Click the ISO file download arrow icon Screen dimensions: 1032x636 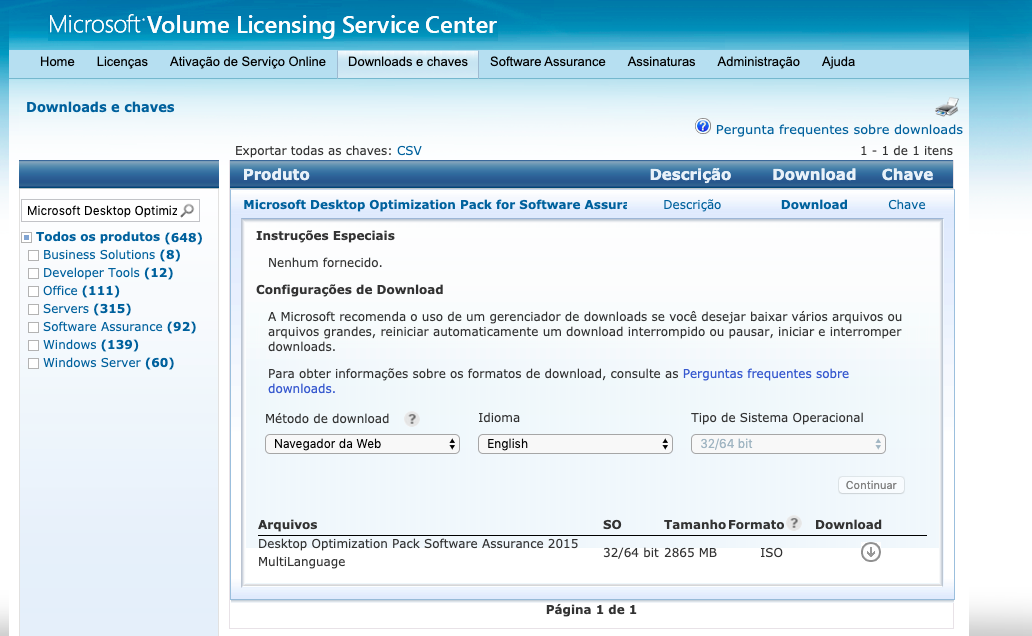[x=871, y=552]
